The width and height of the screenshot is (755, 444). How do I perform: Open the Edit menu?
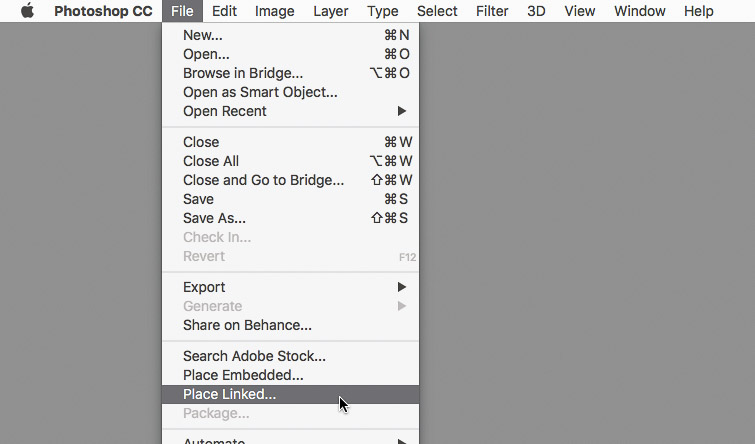(224, 11)
